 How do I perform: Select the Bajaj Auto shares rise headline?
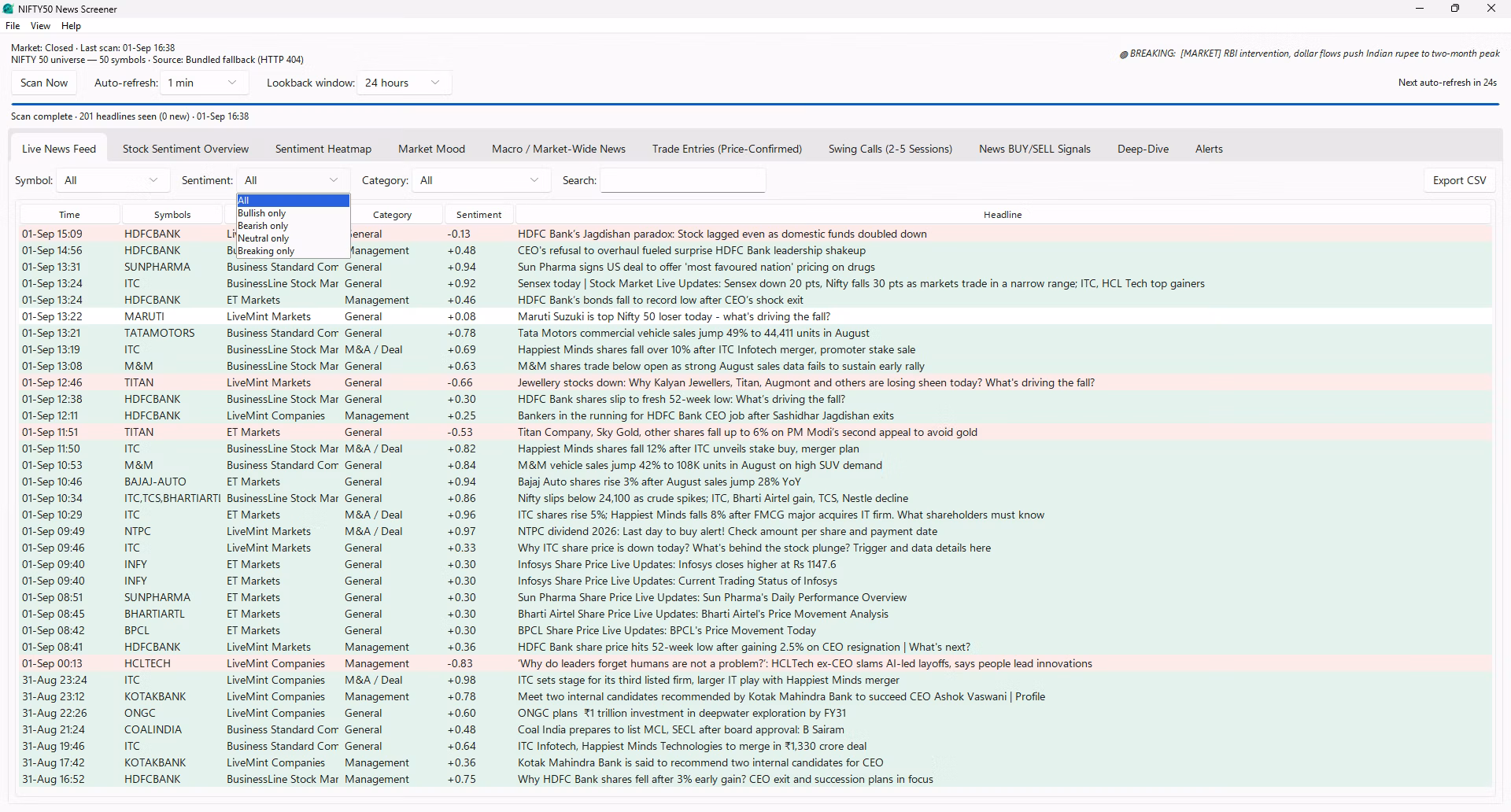click(659, 482)
